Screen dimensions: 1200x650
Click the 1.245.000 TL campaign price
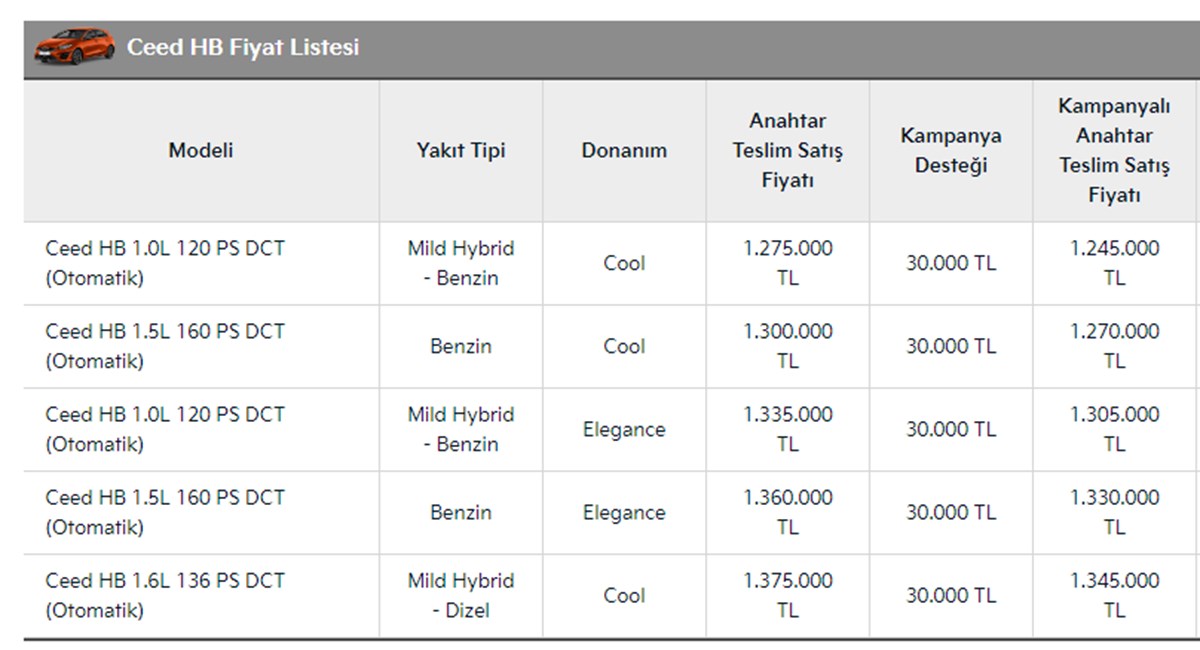tap(1114, 263)
